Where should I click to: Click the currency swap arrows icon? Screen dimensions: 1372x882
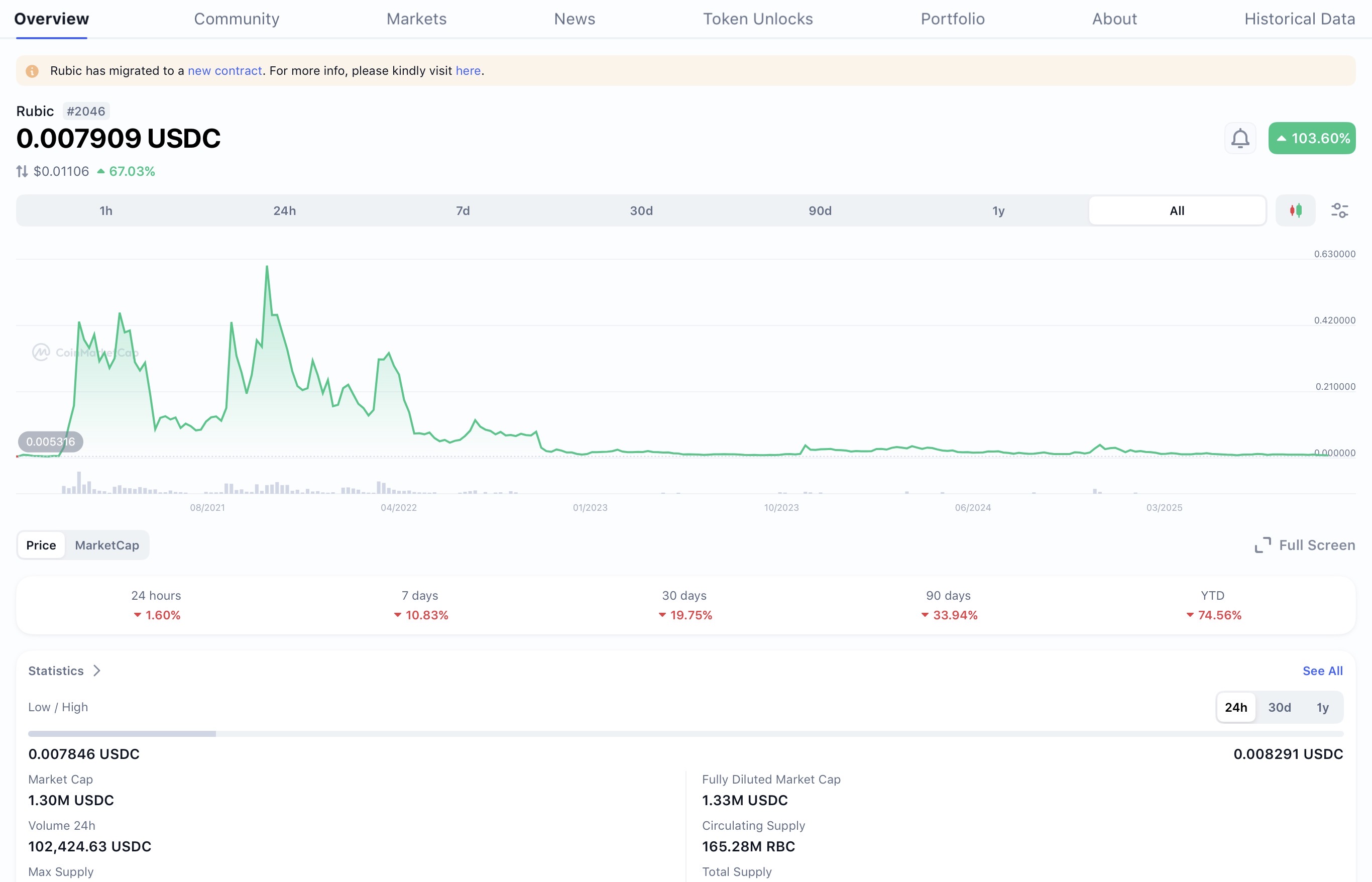[x=22, y=171]
